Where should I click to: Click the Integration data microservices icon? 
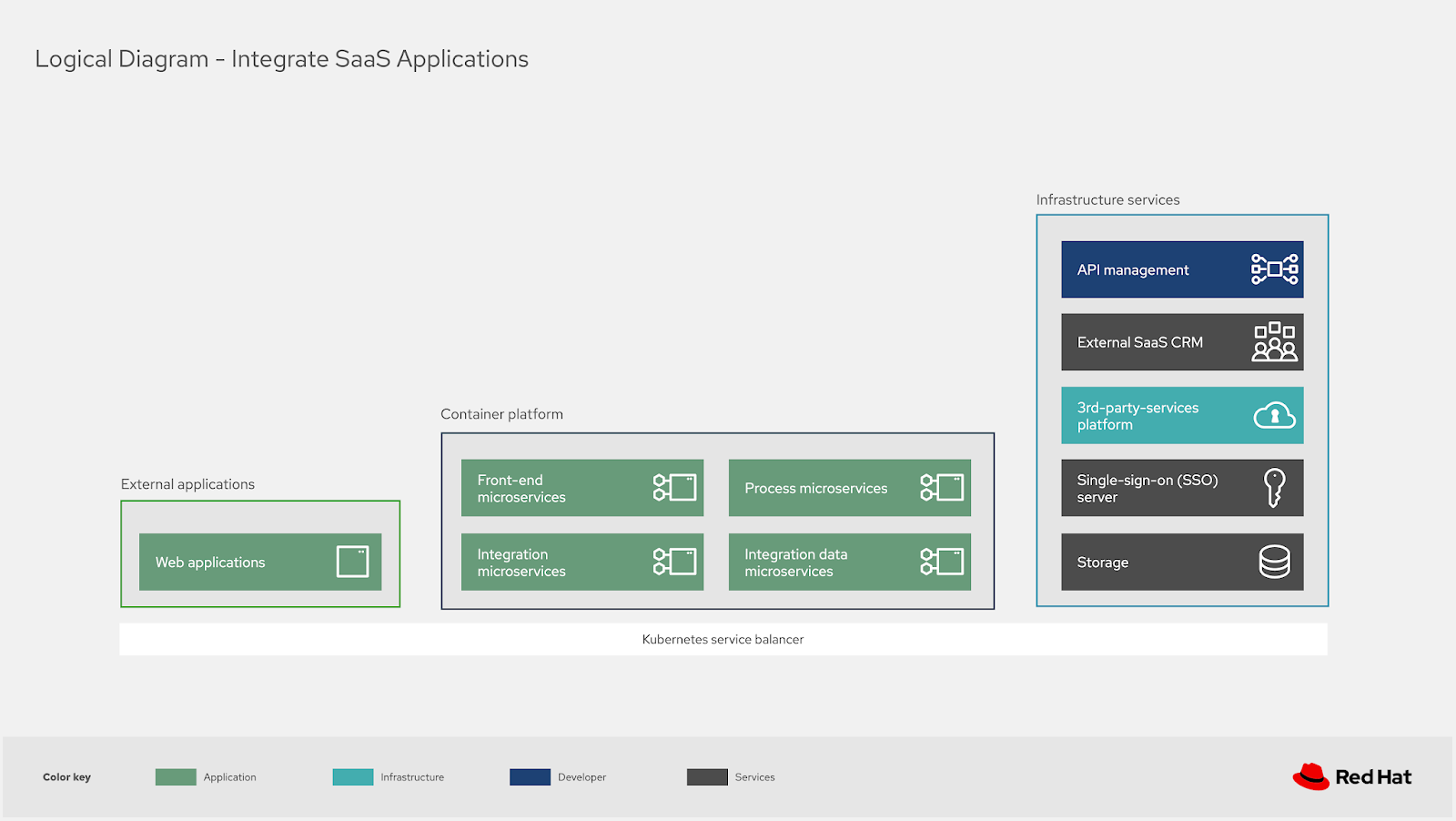[943, 562]
